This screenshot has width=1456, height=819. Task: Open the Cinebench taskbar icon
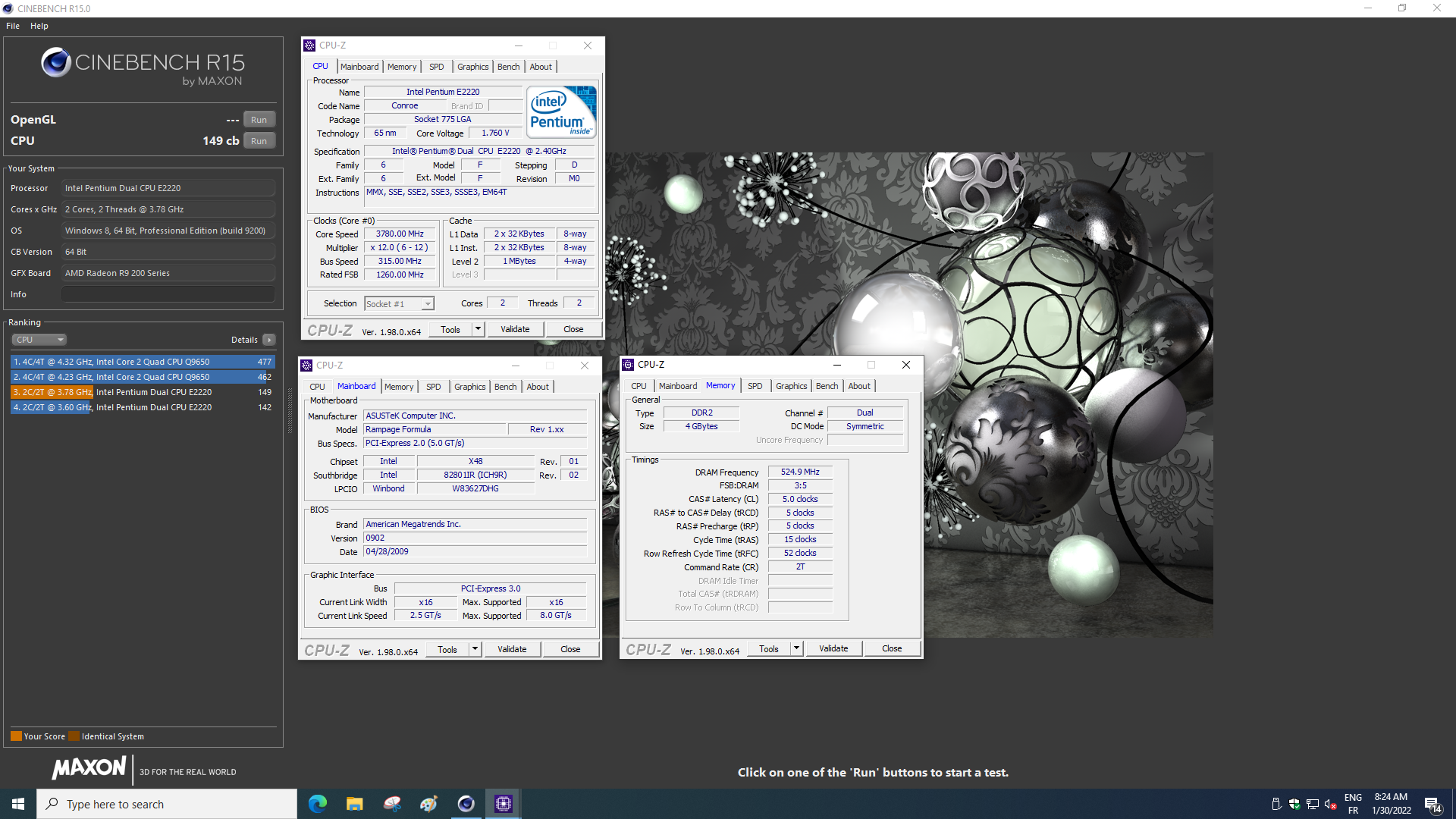point(466,804)
